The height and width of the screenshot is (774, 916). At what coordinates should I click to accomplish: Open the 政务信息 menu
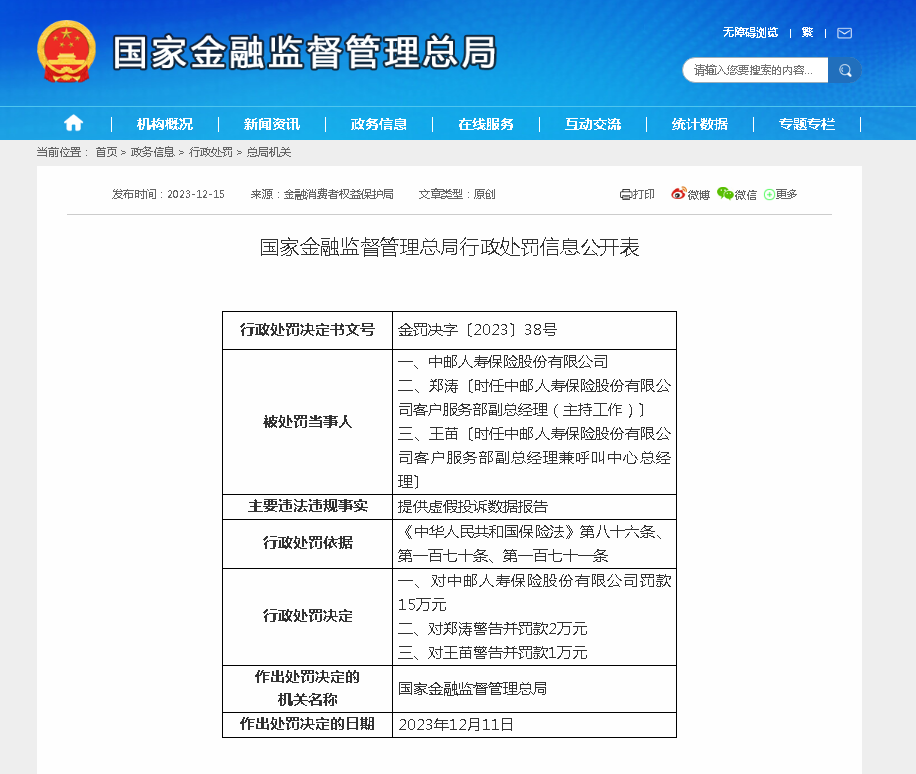pyautogui.click(x=379, y=124)
